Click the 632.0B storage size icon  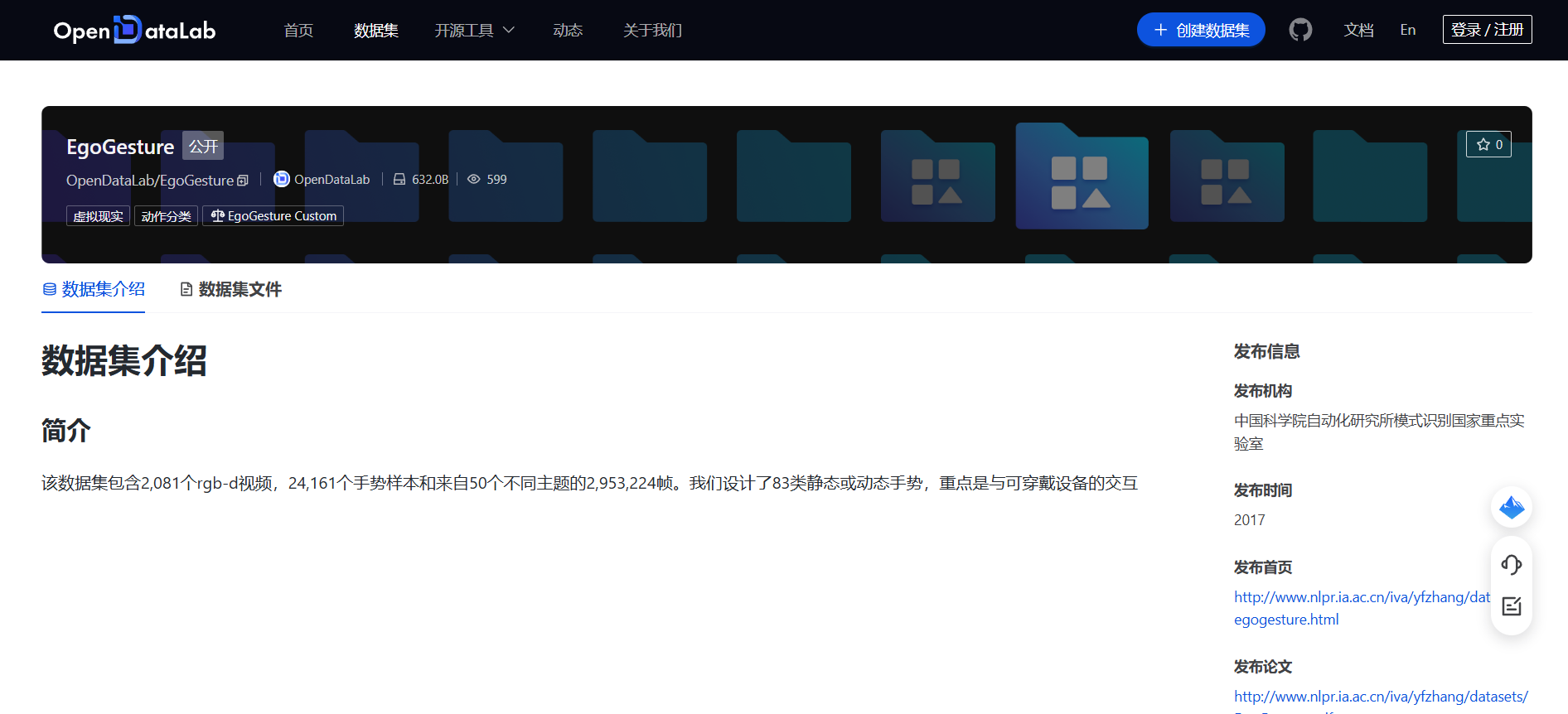point(399,179)
